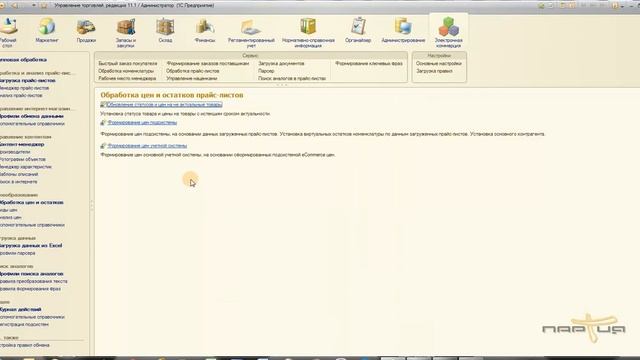Click the Обработка и анализ прайс-листов group header
This screenshot has width=640, height=360.
pos(37,73)
